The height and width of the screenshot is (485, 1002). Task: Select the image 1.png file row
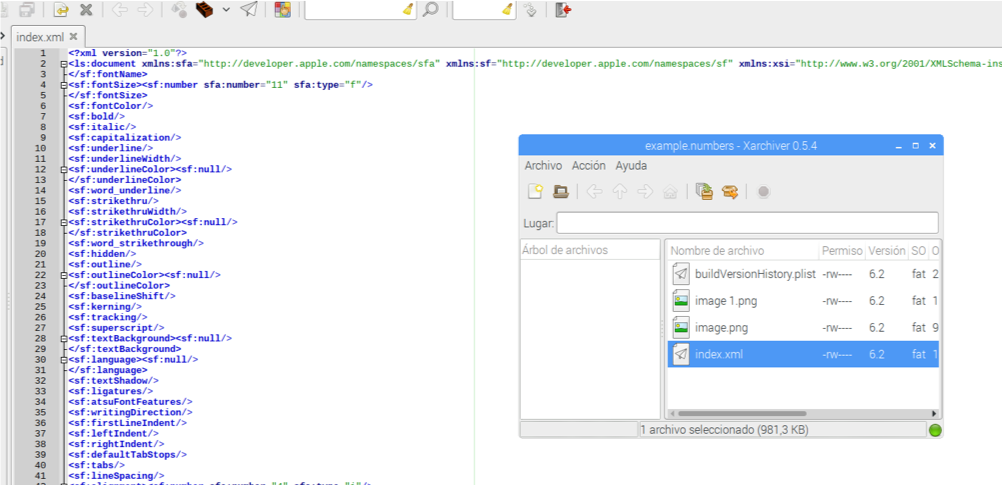tap(803, 301)
